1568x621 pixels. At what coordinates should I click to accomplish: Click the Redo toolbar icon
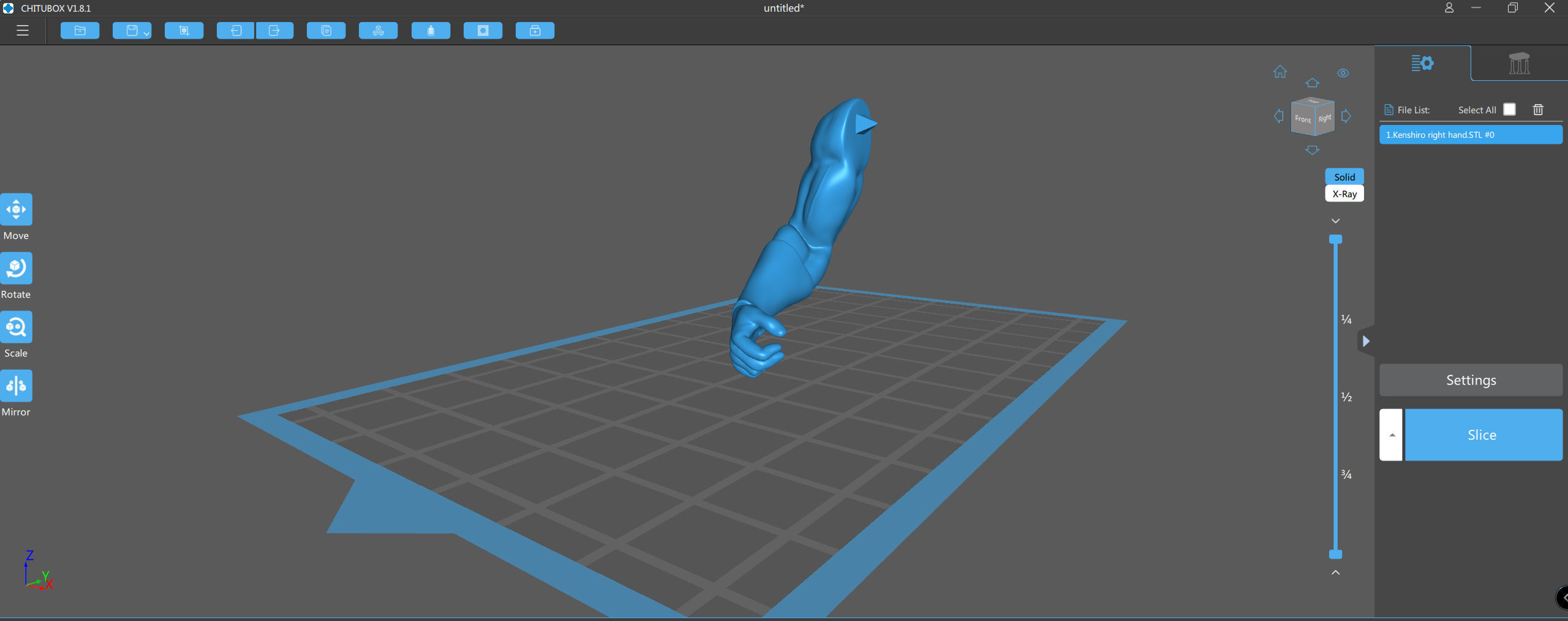coord(274,31)
